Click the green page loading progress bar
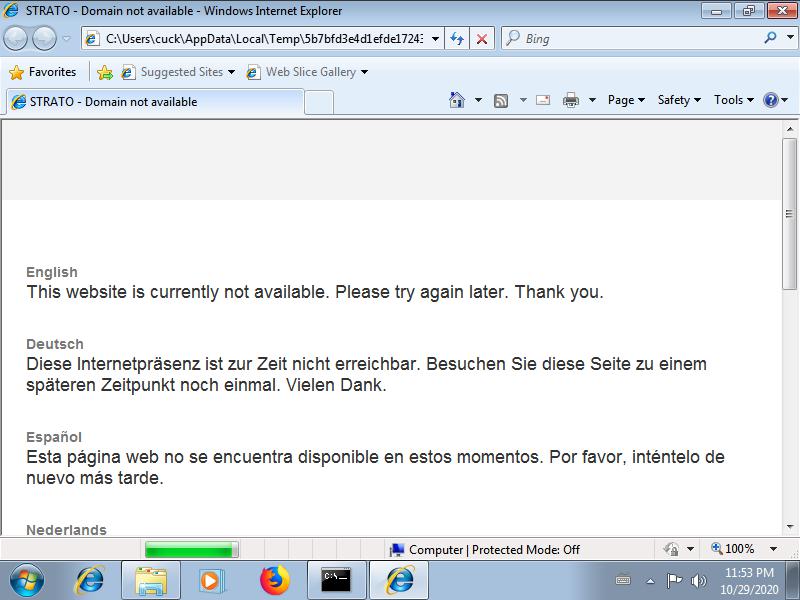The image size is (800, 600). 191,549
